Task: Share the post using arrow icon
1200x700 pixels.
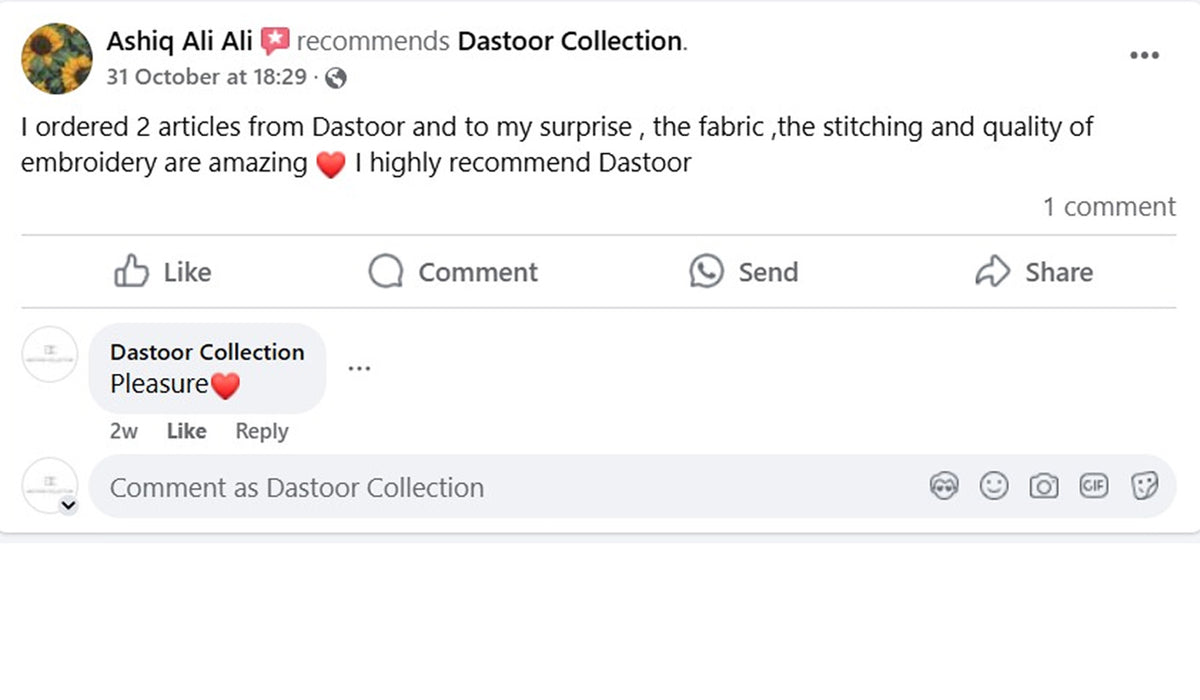Action: [1033, 272]
